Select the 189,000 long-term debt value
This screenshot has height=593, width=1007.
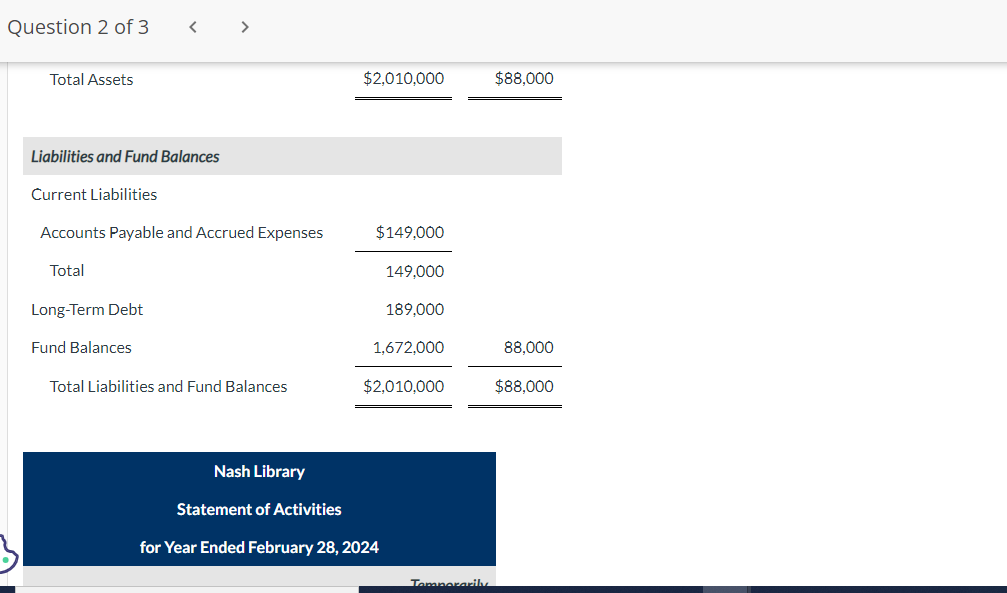415,310
